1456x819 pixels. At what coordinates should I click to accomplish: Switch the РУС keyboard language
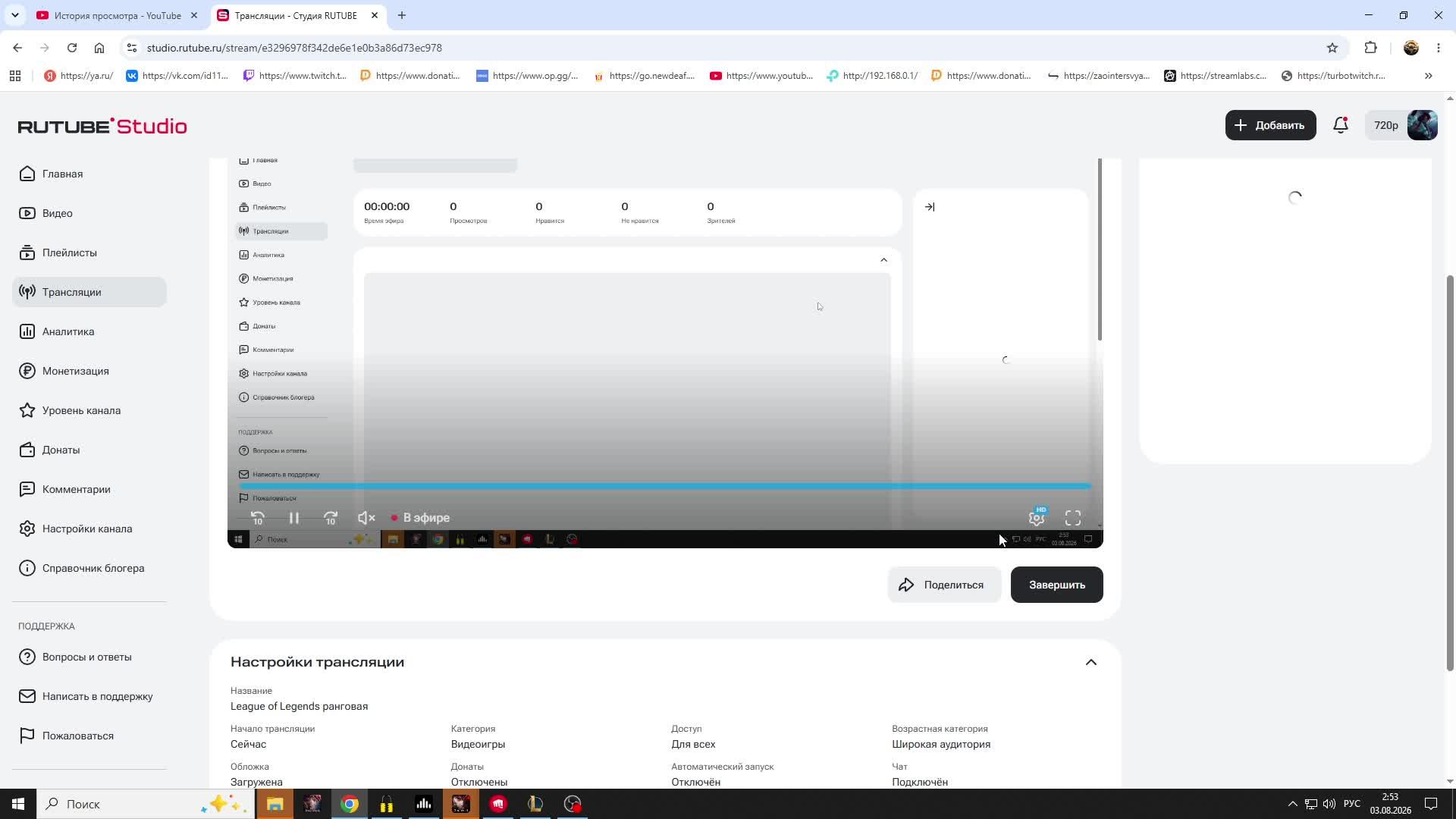1352,804
